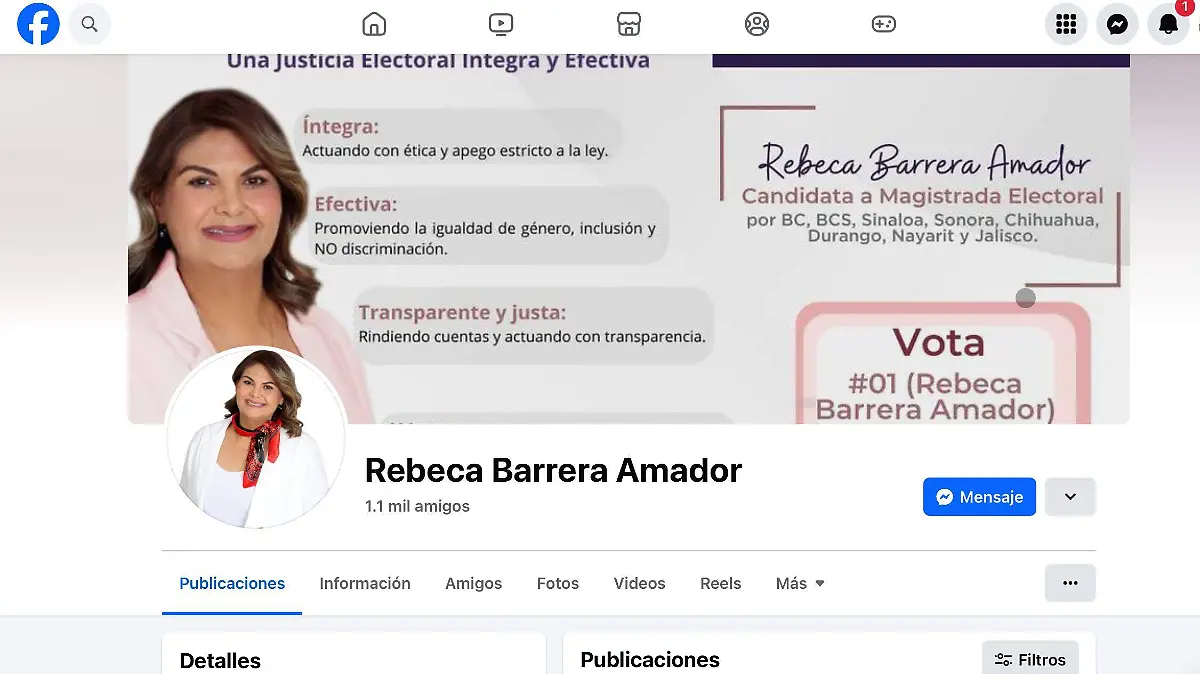View the round profile picture
Image resolution: width=1200 pixels, height=674 pixels.
coord(256,437)
